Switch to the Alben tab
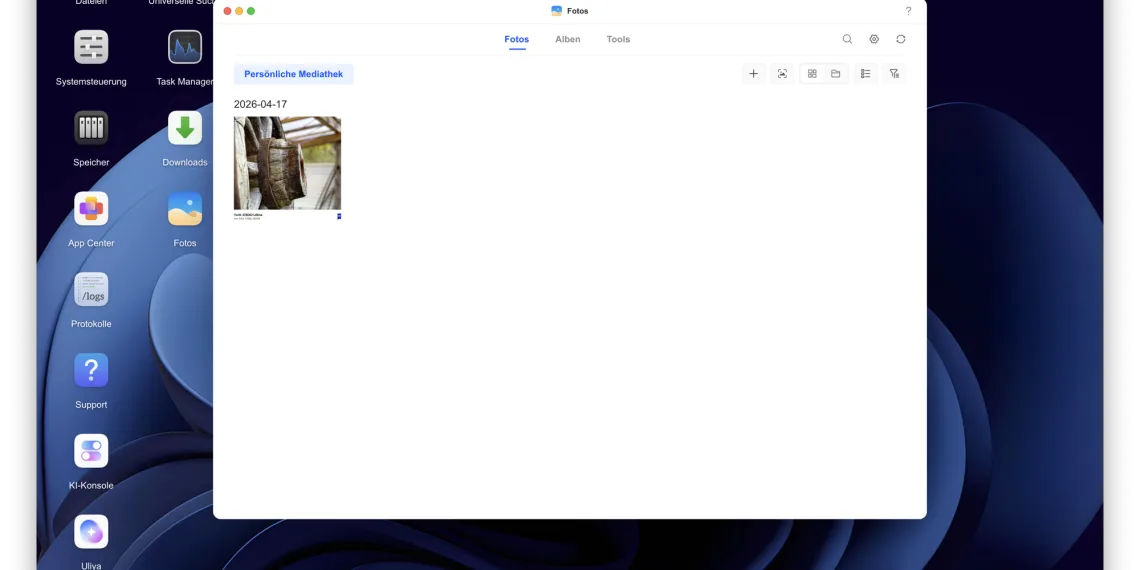The height and width of the screenshot is (570, 1140). pos(568,39)
